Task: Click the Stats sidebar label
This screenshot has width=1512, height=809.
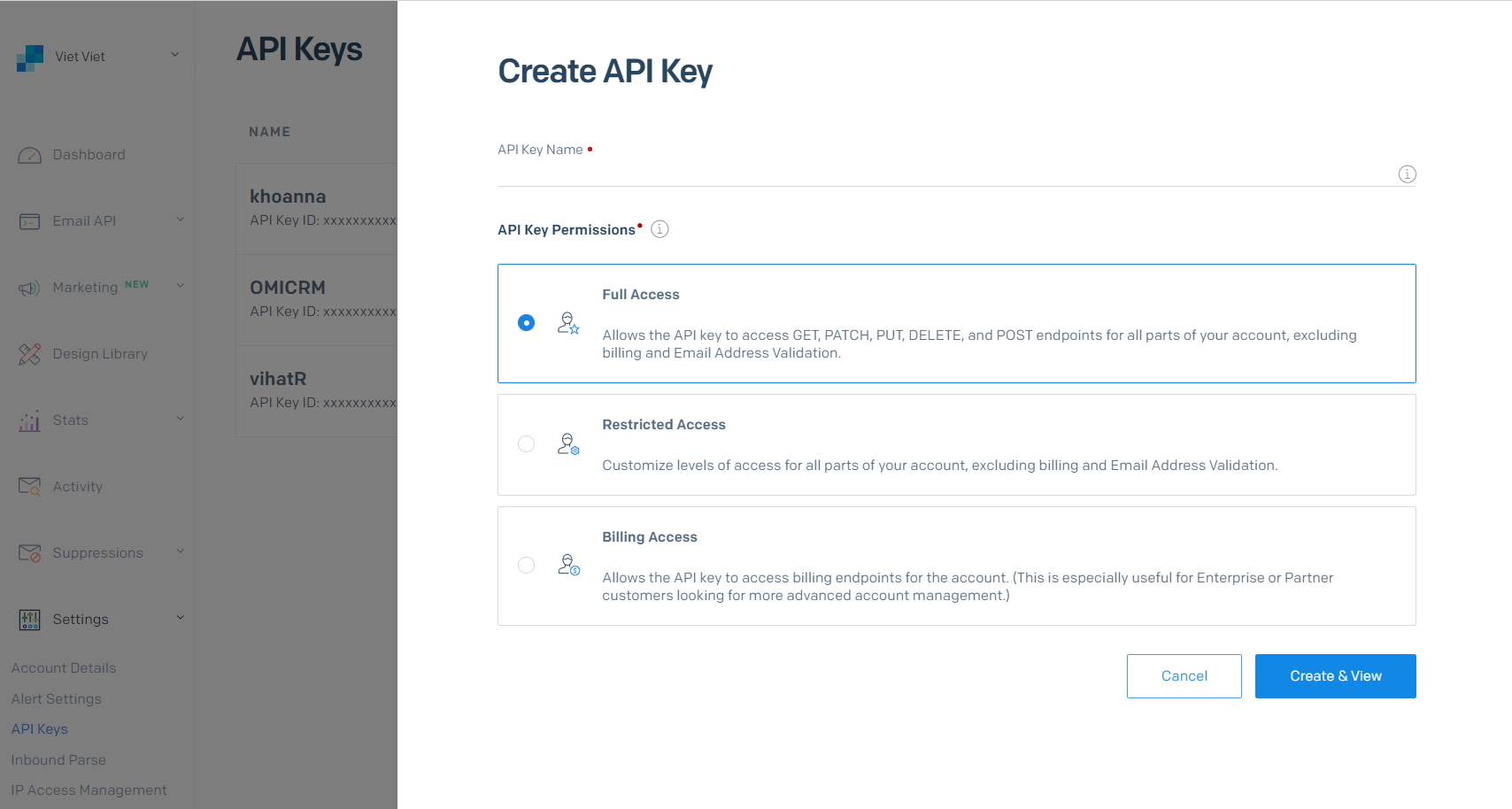Action: coord(71,420)
